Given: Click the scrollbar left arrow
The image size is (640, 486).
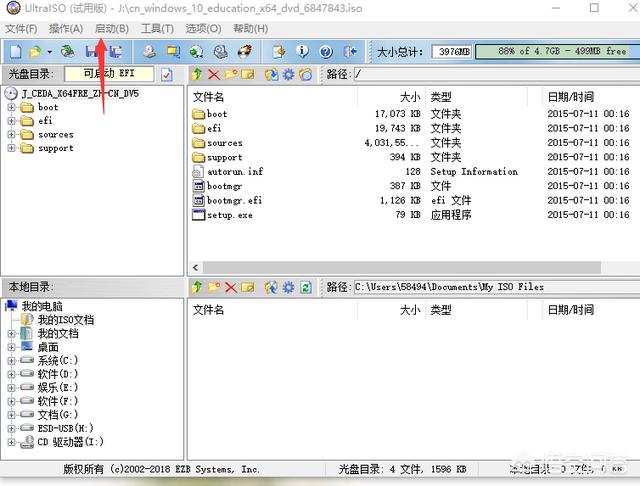Looking at the screenshot, I should (x=196, y=268).
